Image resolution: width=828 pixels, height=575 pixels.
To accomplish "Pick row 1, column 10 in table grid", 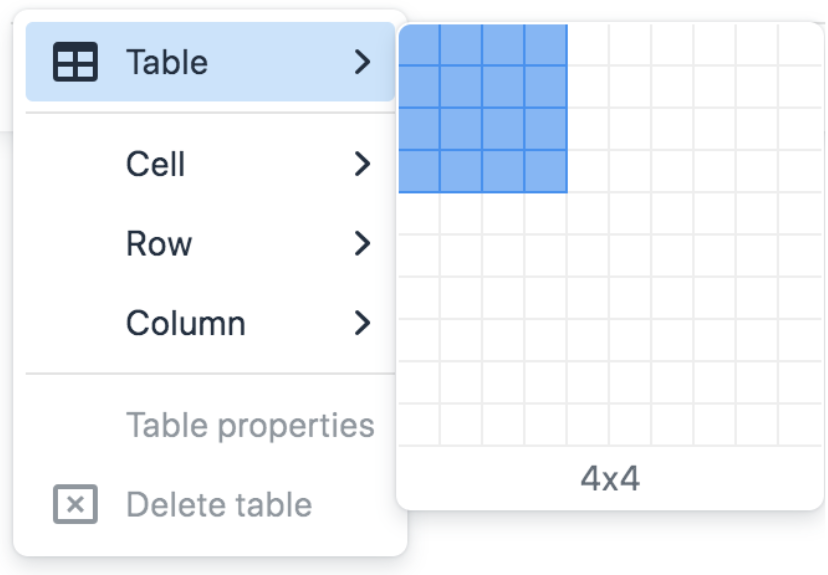I will [x=800, y=45].
